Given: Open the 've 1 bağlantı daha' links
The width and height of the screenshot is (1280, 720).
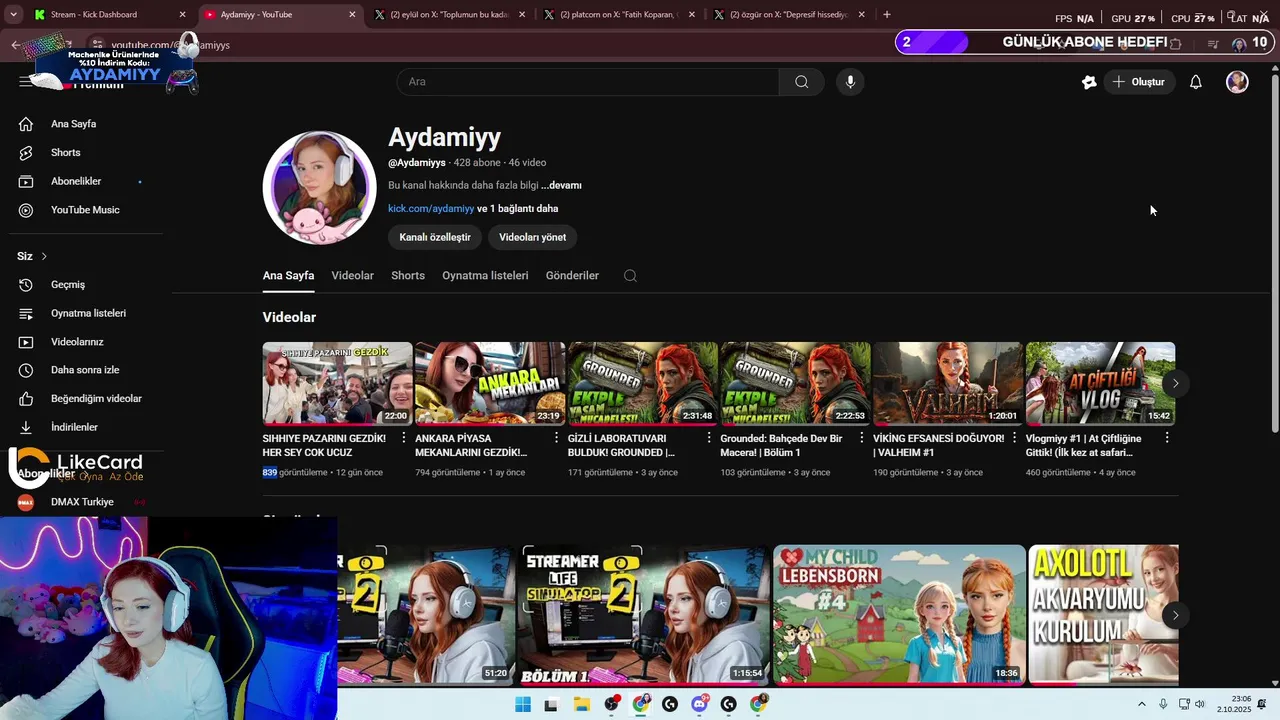Looking at the screenshot, I should tap(518, 209).
